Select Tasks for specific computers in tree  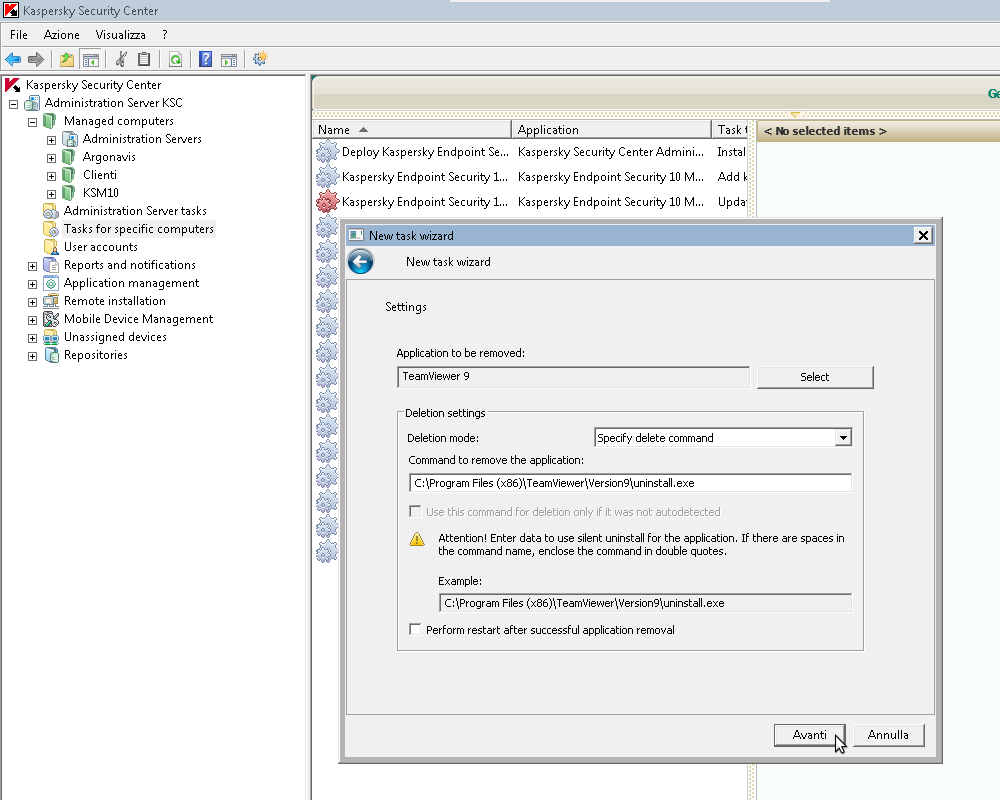click(138, 228)
